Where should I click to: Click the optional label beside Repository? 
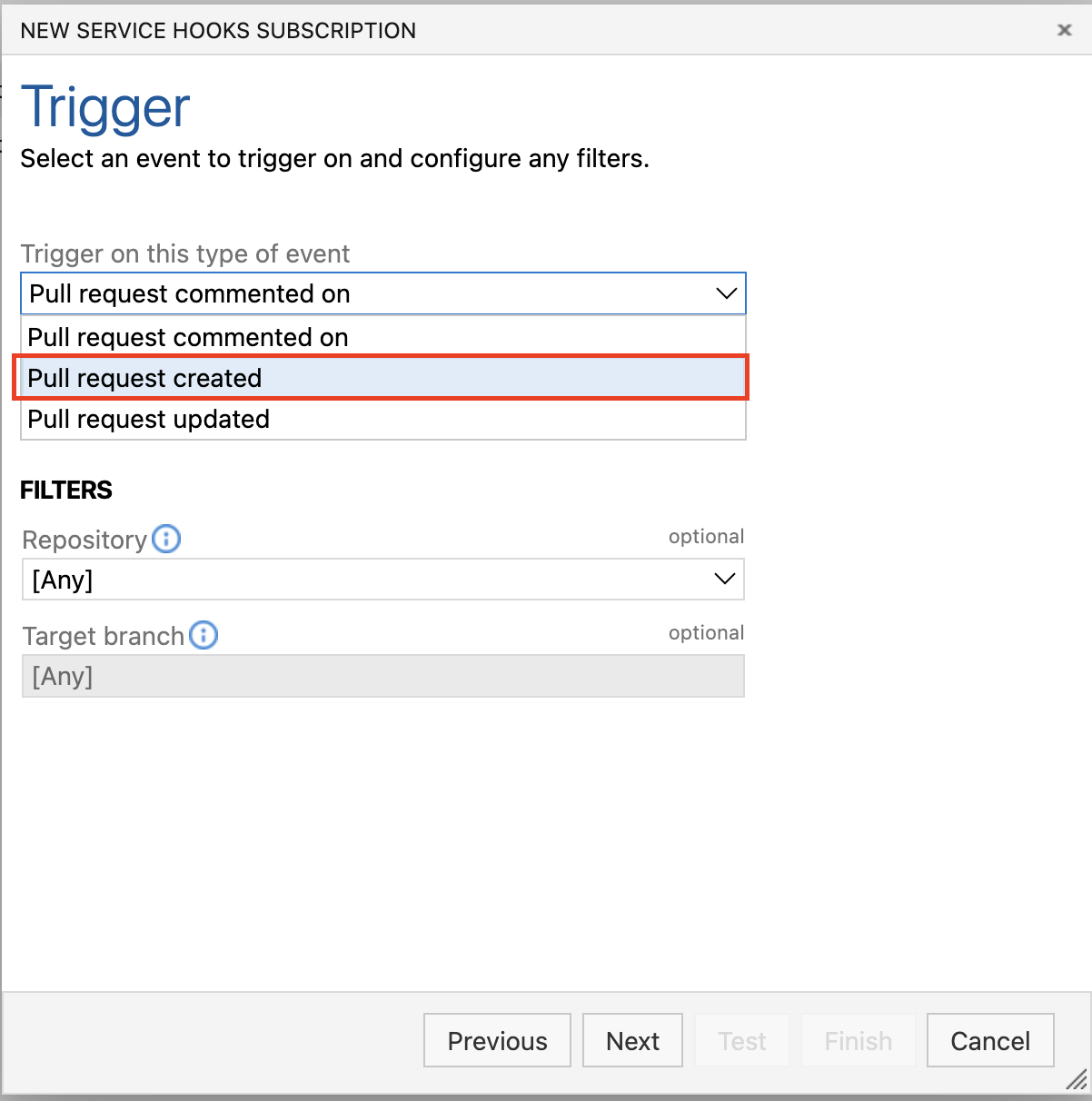(706, 536)
